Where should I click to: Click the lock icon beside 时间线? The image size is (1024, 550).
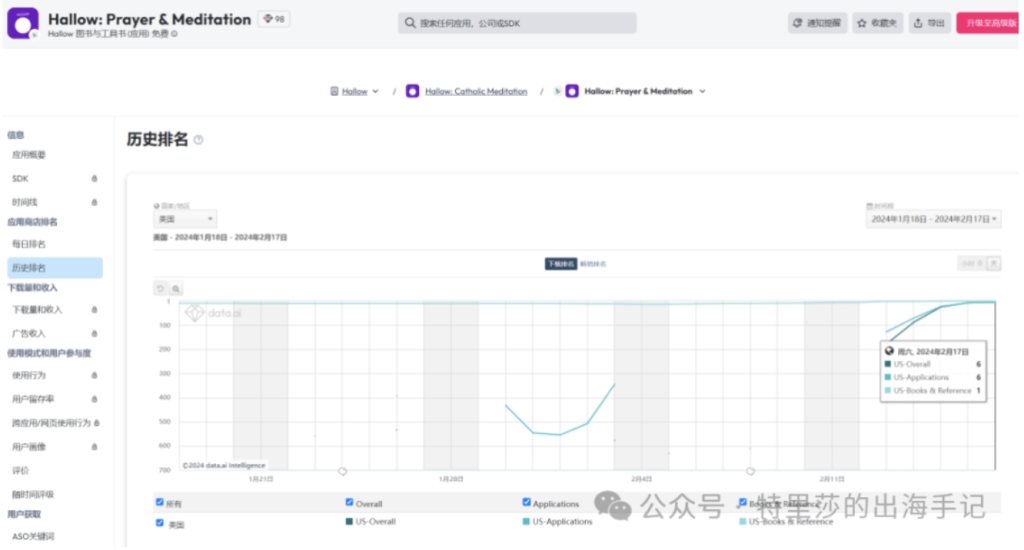[95, 202]
